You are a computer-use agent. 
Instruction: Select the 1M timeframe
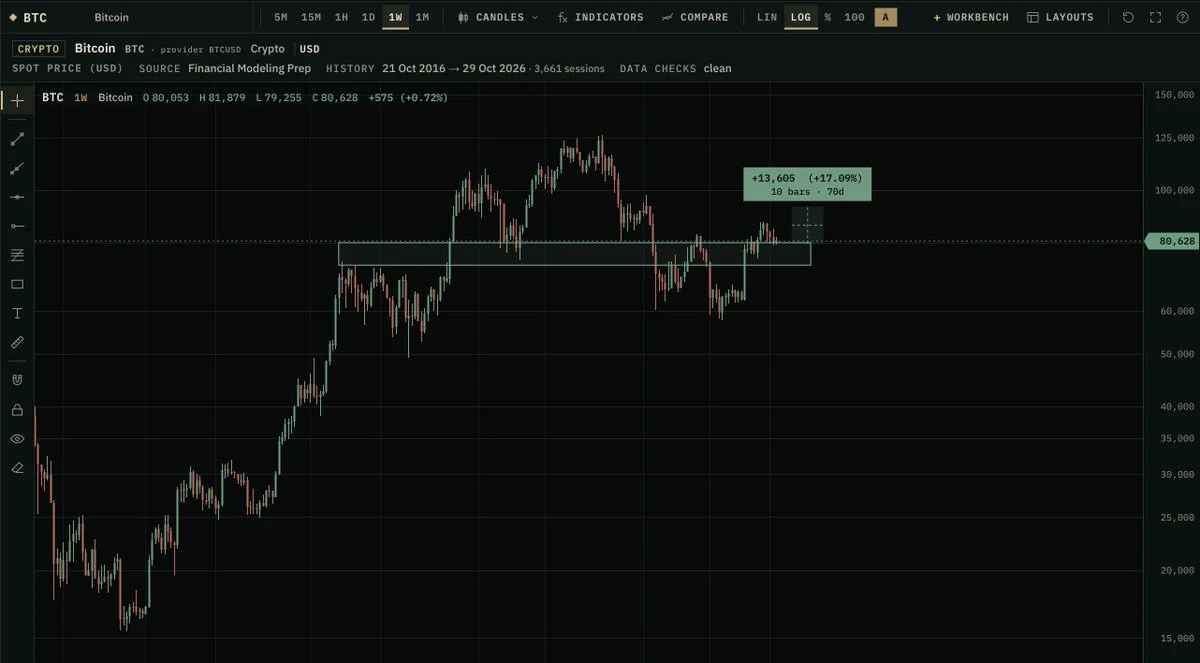[x=422, y=17]
